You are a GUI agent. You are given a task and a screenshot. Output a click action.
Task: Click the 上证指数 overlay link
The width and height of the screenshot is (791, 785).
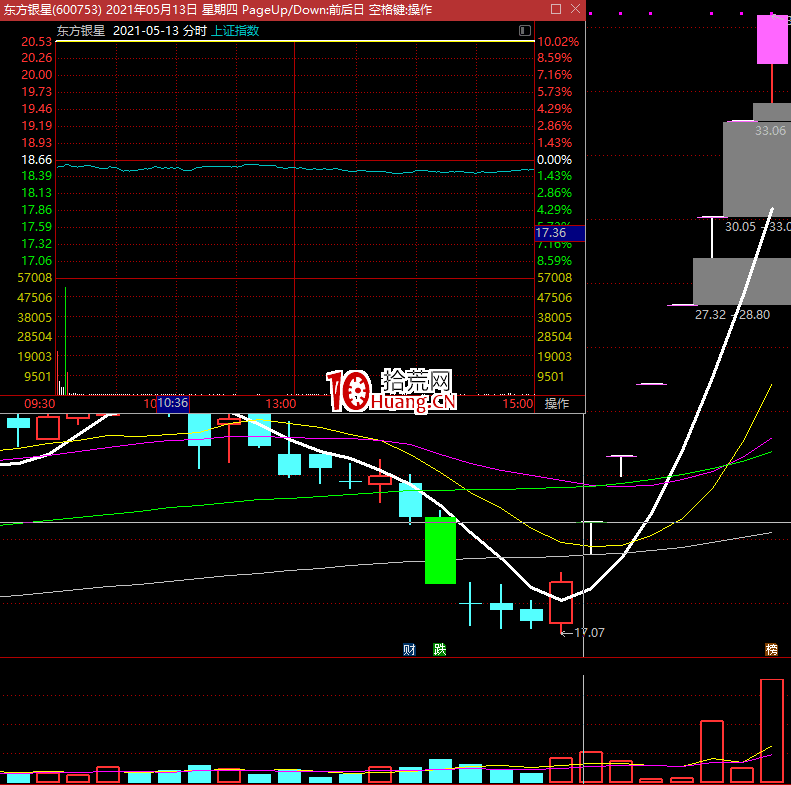[235, 31]
